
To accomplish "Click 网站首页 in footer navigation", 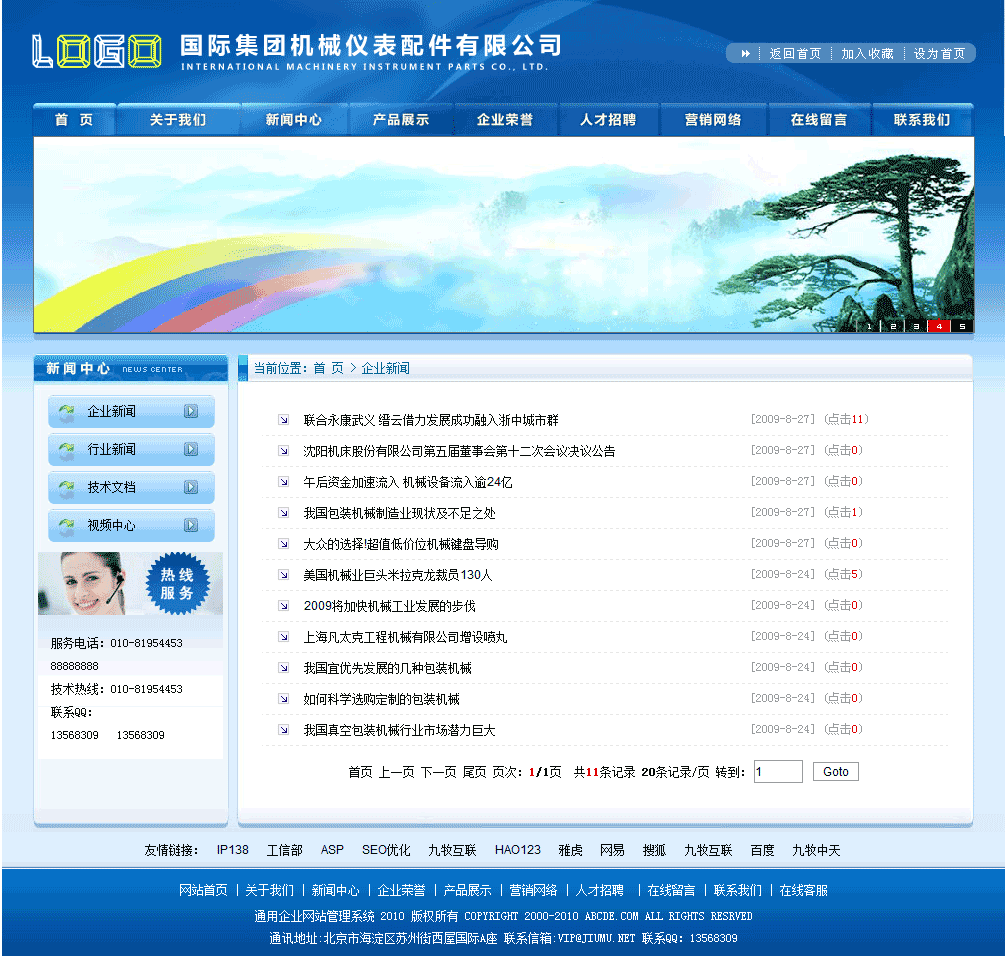I will [x=203, y=890].
